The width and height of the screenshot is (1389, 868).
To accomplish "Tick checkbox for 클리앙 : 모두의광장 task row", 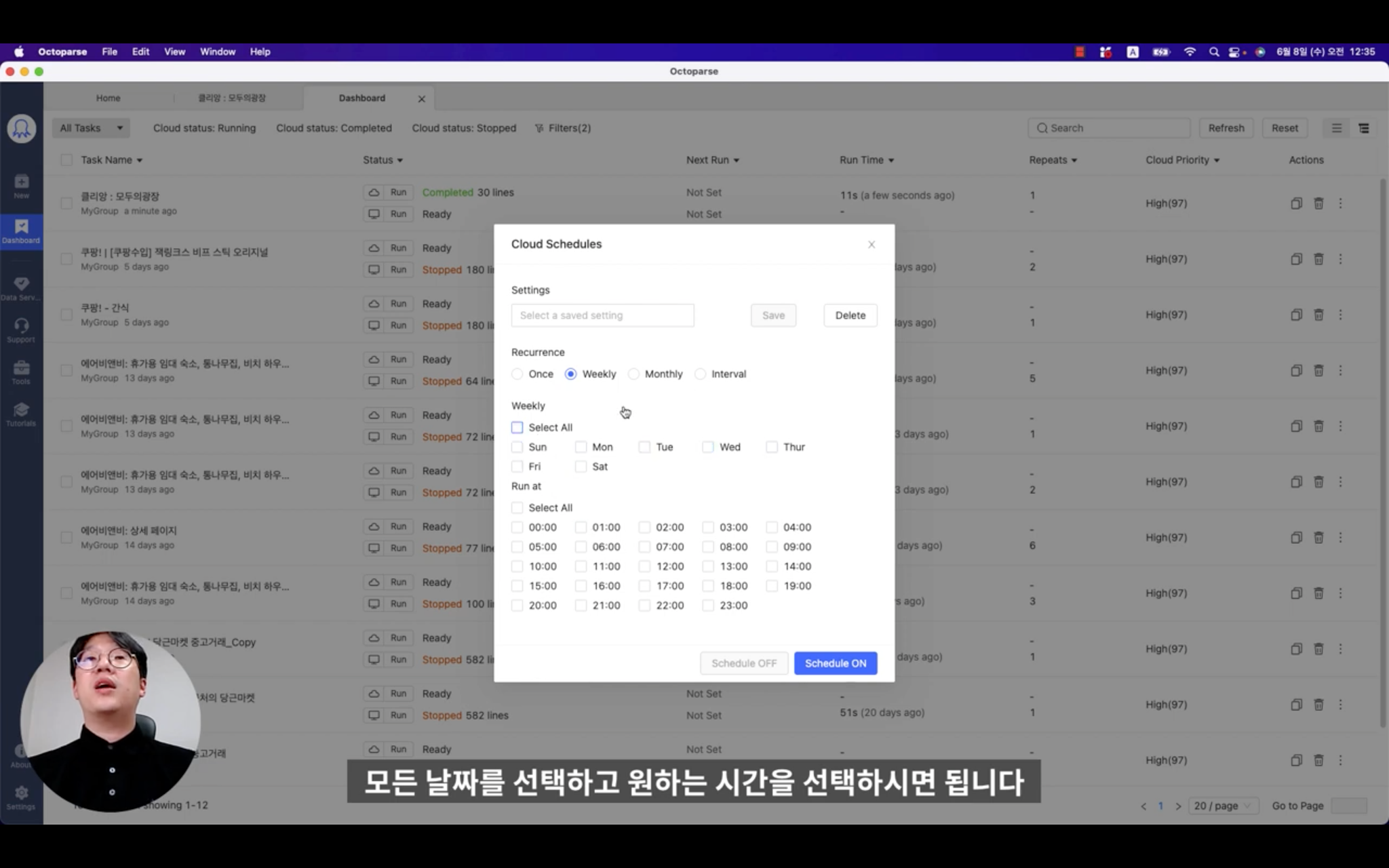I will click(x=66, y=203).
